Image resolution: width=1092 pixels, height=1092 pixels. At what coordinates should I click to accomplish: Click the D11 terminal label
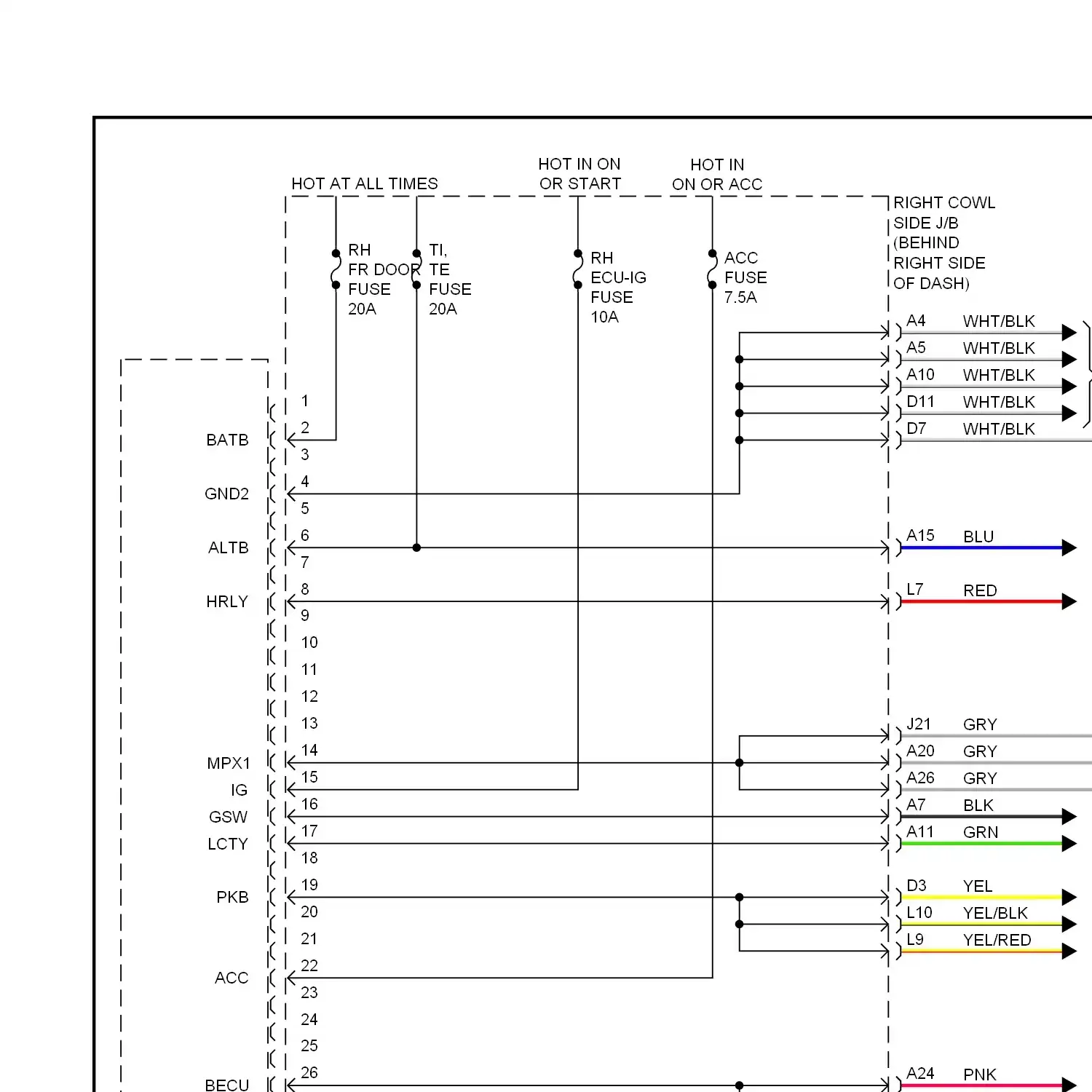[x=920, y=402]
